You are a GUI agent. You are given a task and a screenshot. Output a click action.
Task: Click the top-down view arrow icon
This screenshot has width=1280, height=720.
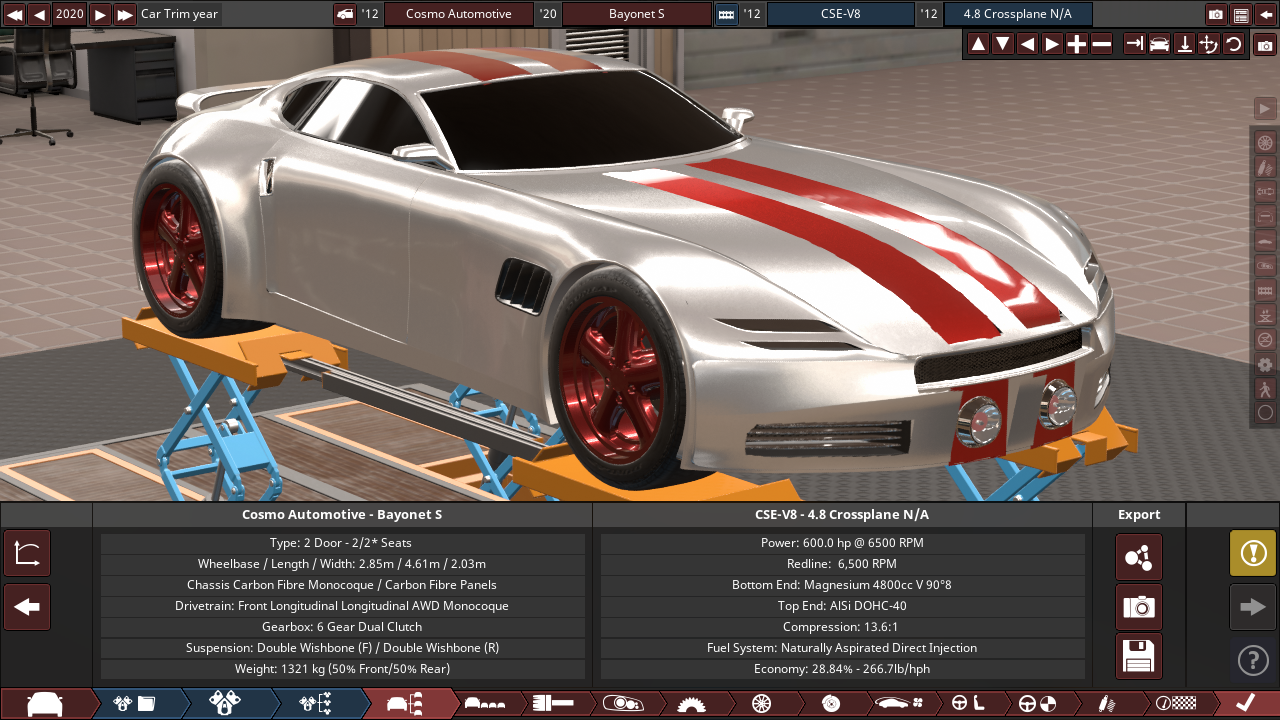[1184, 44]
